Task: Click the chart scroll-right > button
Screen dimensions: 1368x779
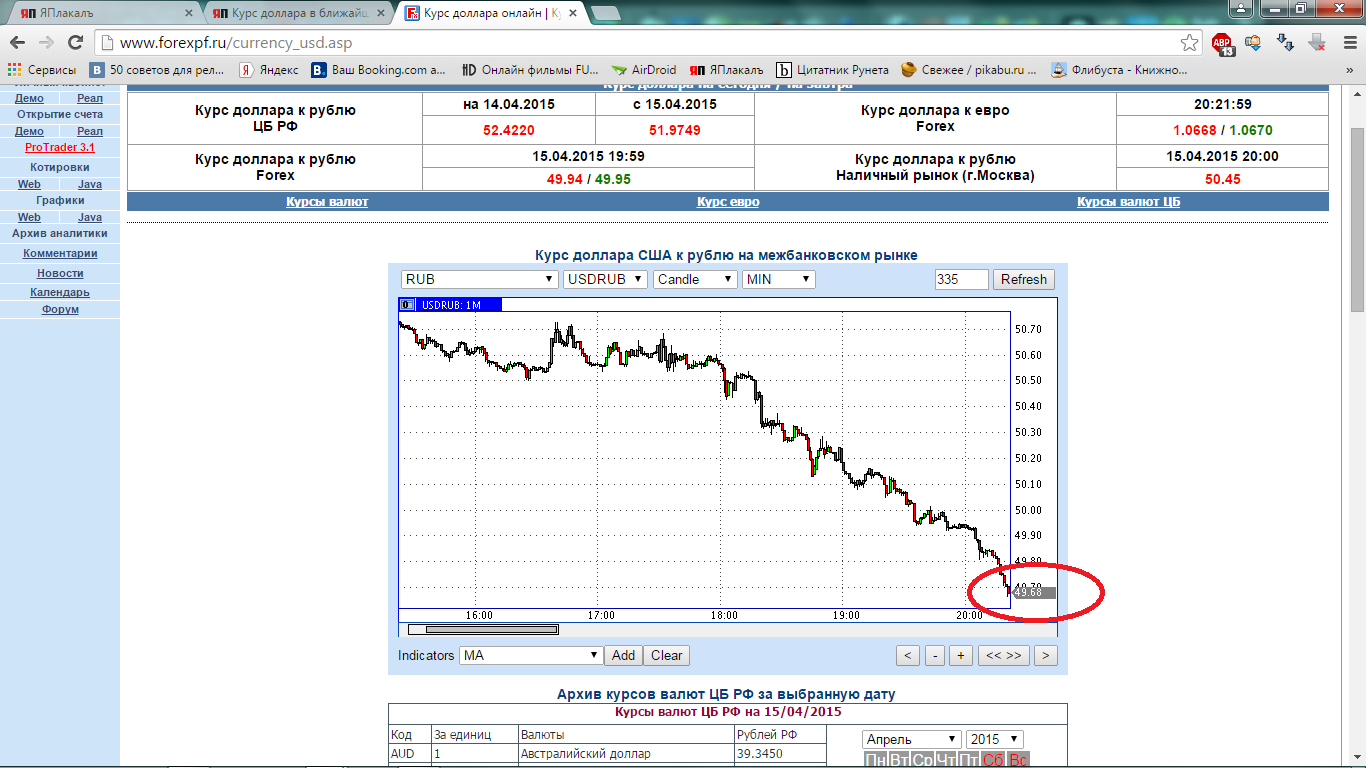Action: (x=1045, y=656)
